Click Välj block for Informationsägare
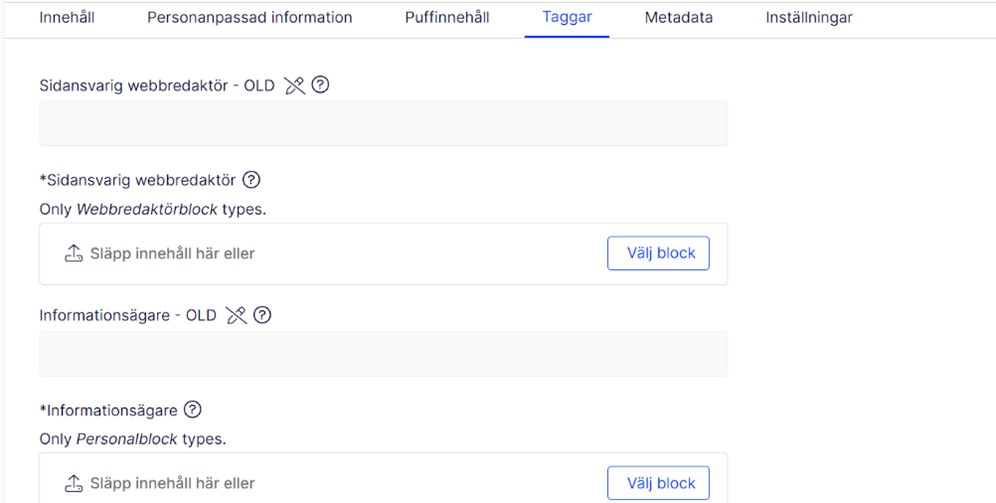The height and width of the screenshot is (503, 996). 658,483
